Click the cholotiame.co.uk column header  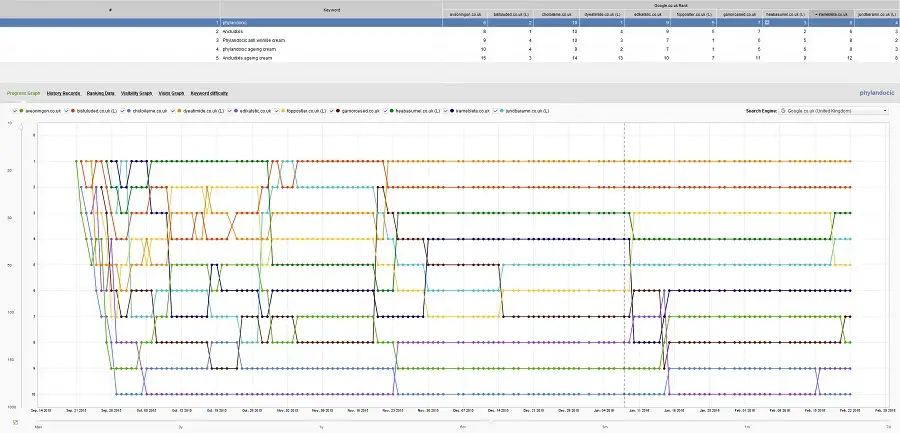click(555, 13)
